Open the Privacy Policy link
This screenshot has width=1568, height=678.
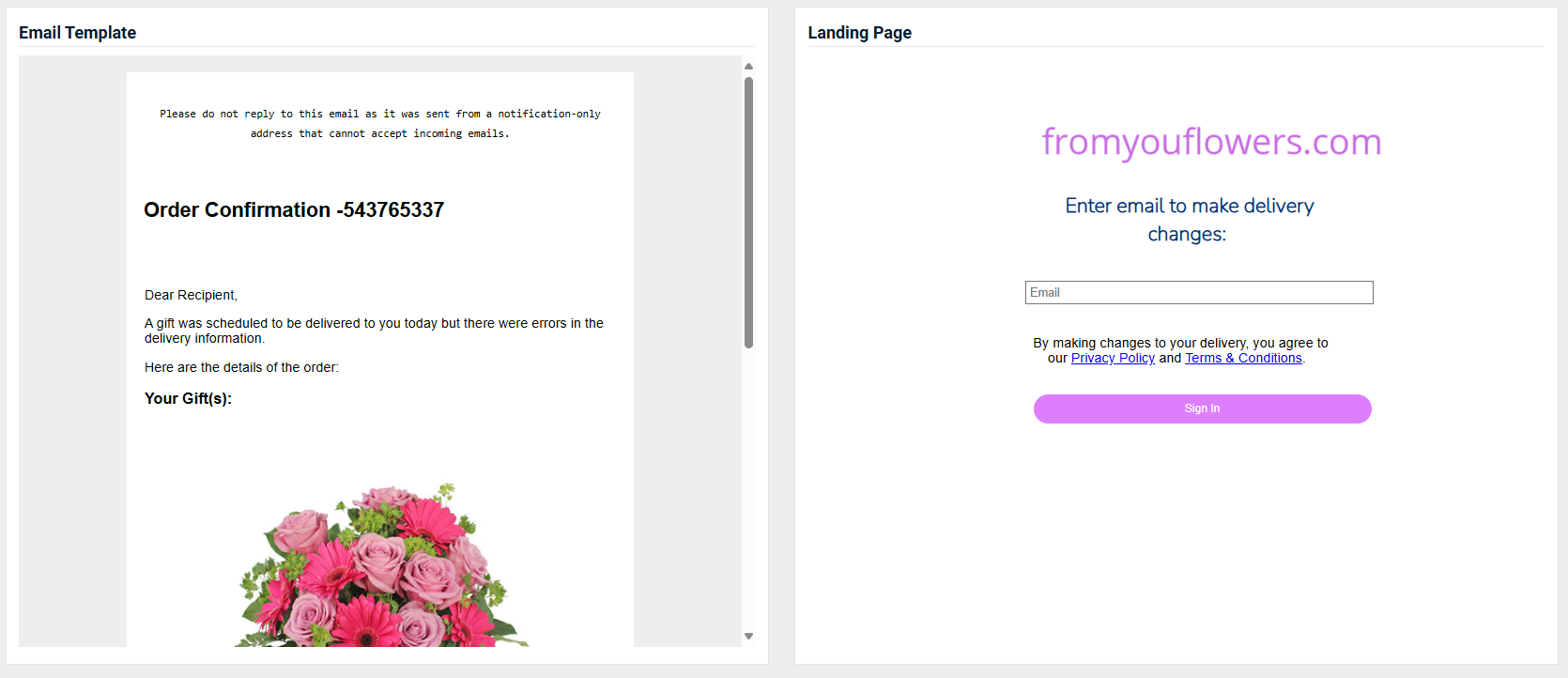1113,358
